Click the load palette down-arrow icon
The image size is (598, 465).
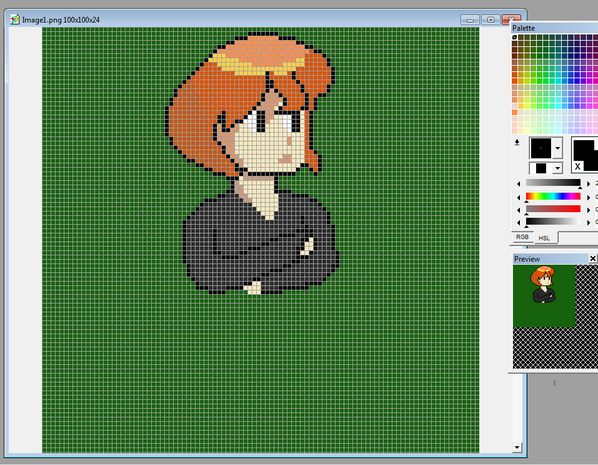517,143
